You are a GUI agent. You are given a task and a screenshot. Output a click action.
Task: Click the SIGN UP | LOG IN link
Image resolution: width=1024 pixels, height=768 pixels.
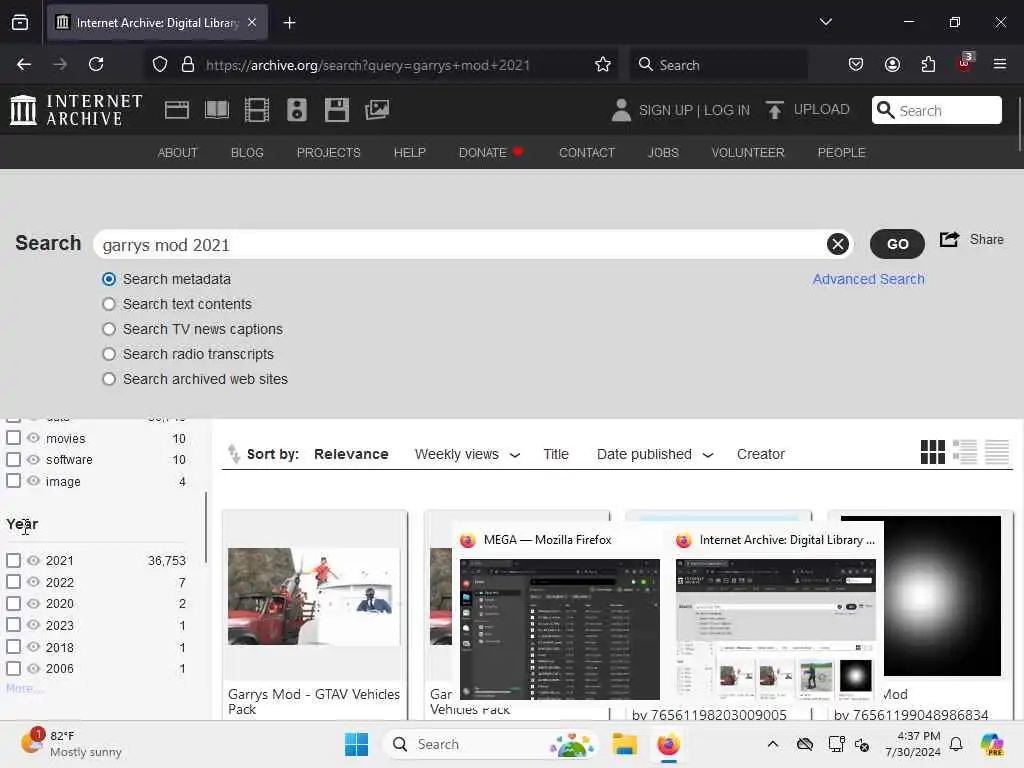tap(694, 110)
